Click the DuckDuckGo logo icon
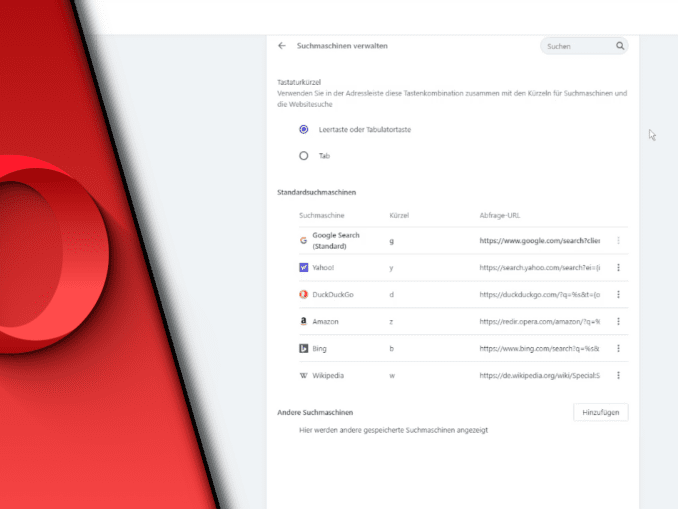This screenshot has height=509, width=678. pos(304,294)
